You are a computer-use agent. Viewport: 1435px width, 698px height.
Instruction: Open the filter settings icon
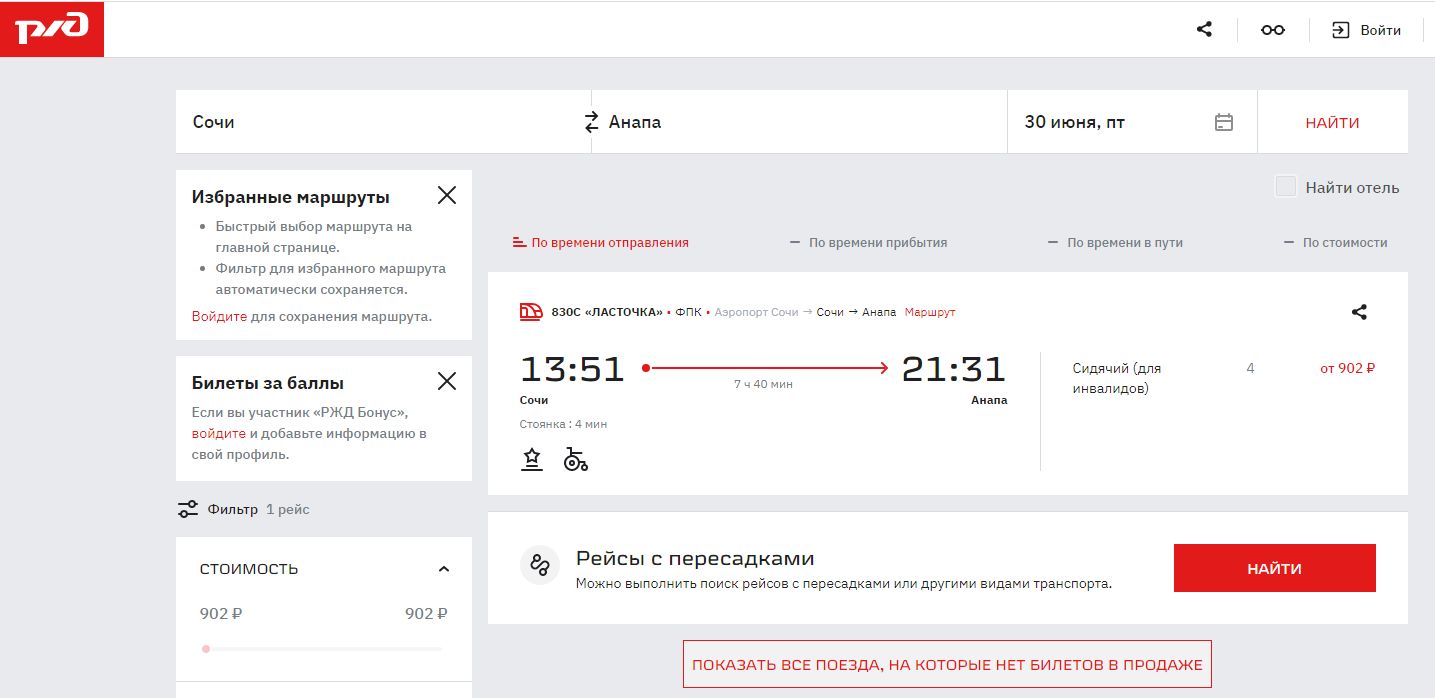click(188, 509)
